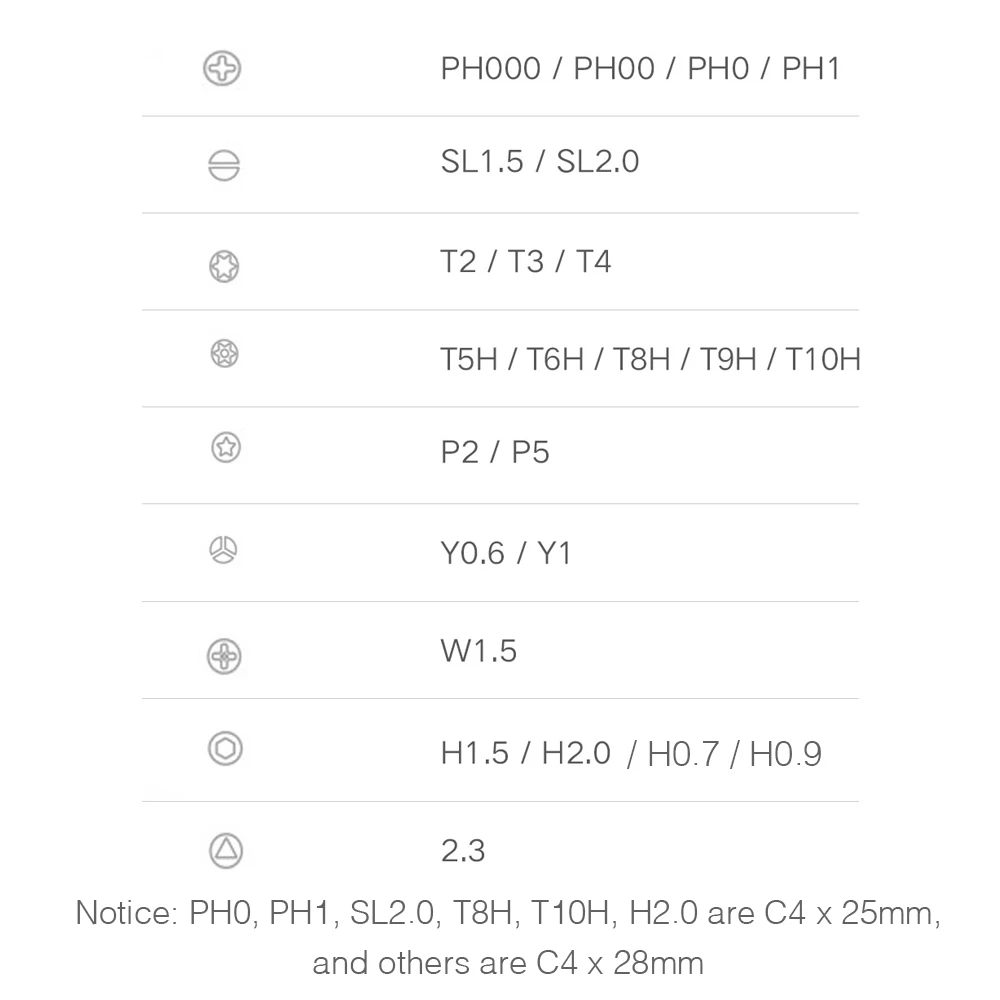
Task: Click the 'and others are C4 x 28mm' text
Action: [x=508, y=963]
